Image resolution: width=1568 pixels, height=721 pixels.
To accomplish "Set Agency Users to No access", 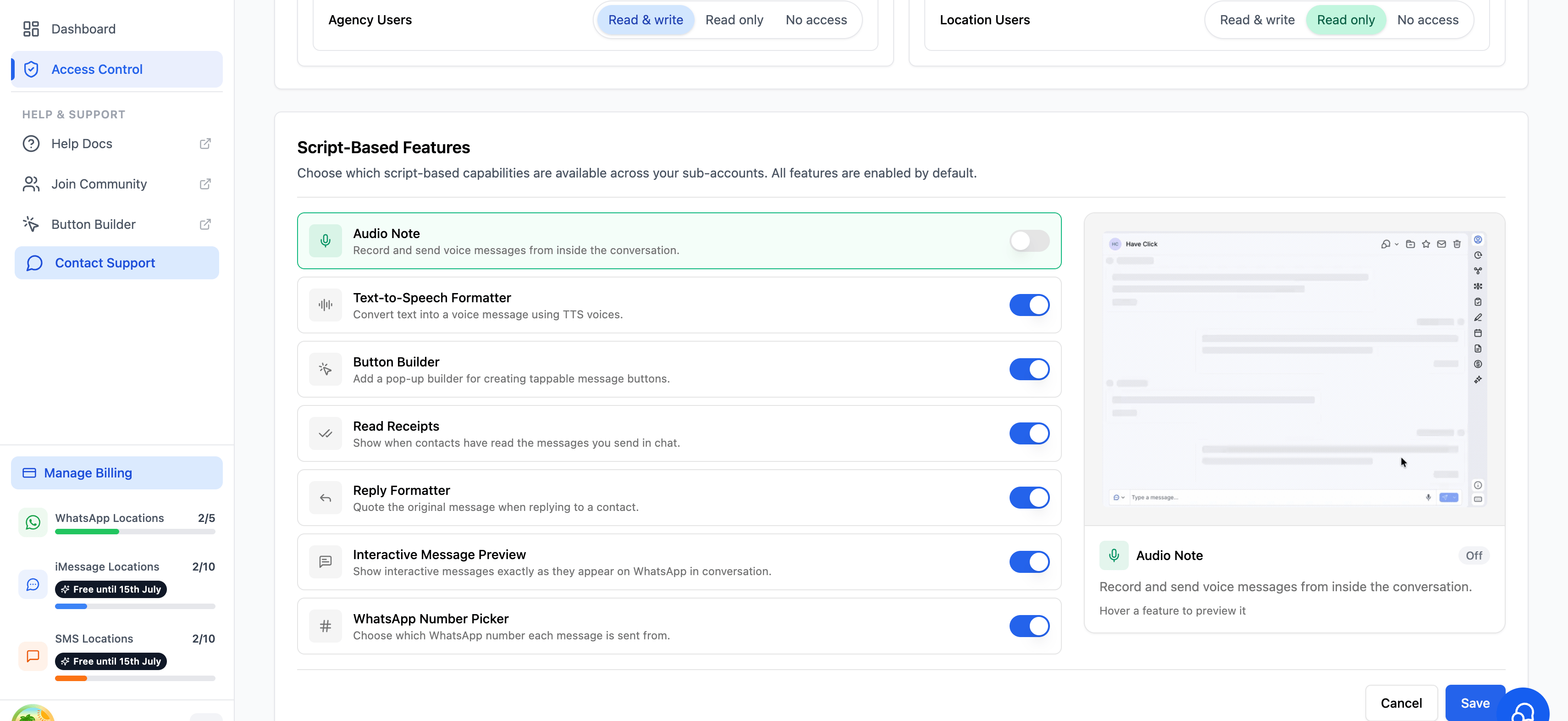I will (x=816, y=20).
